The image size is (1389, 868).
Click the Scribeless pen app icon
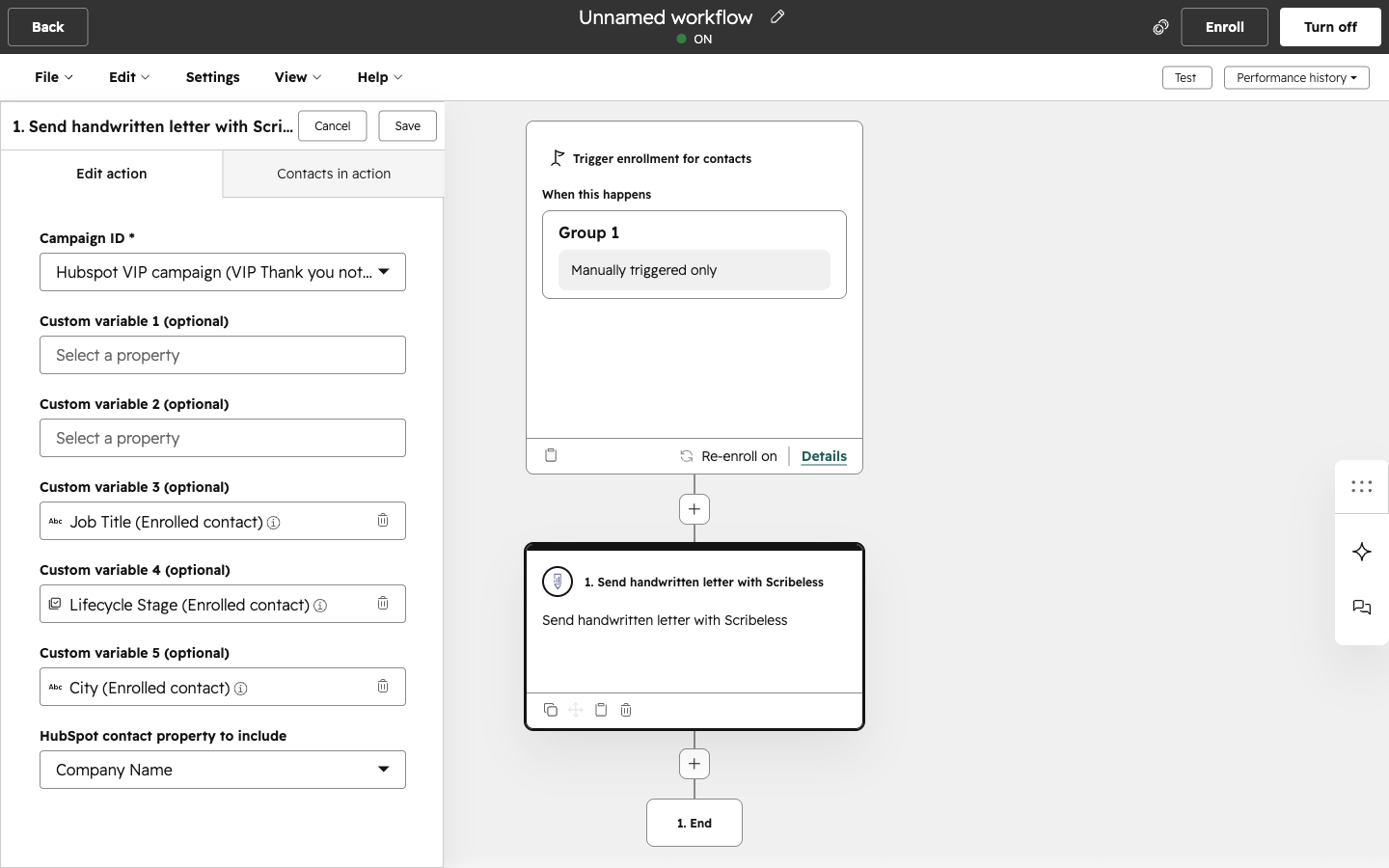(558, 582)
